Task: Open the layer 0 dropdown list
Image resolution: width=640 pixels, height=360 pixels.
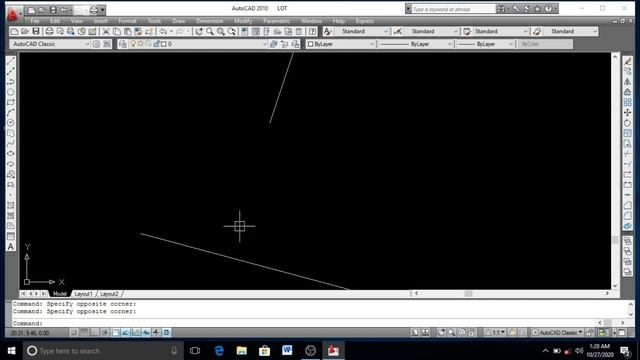Action: (x=264, y=44)
